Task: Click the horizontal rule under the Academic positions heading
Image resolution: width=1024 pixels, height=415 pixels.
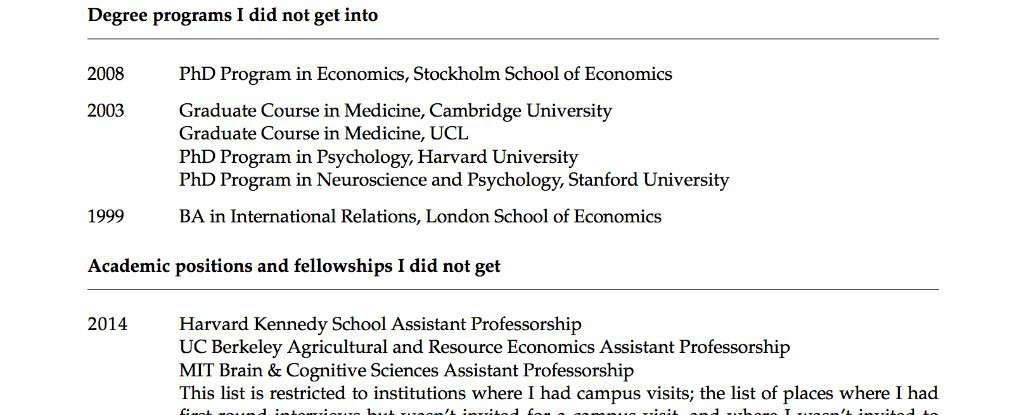Action: point(512,289)
